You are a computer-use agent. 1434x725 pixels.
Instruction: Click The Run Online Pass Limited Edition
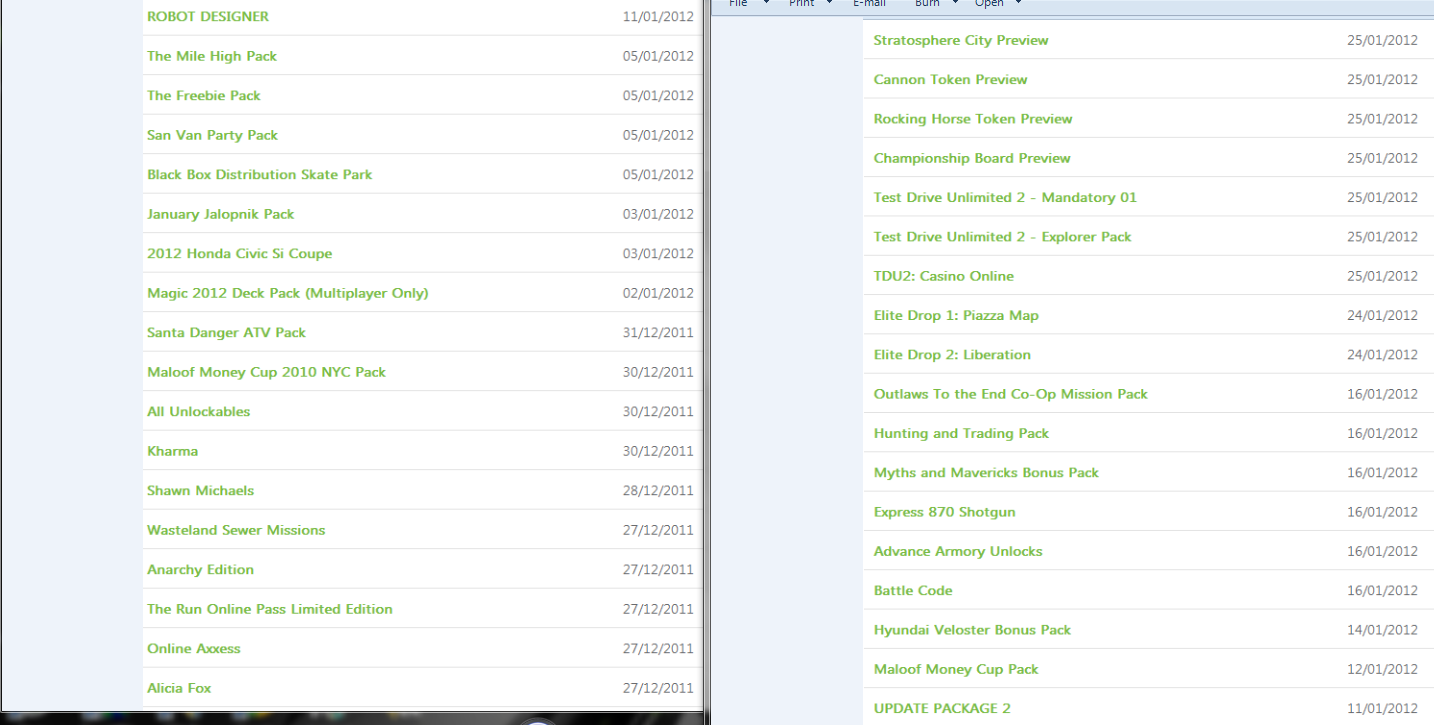pos(270,609)
